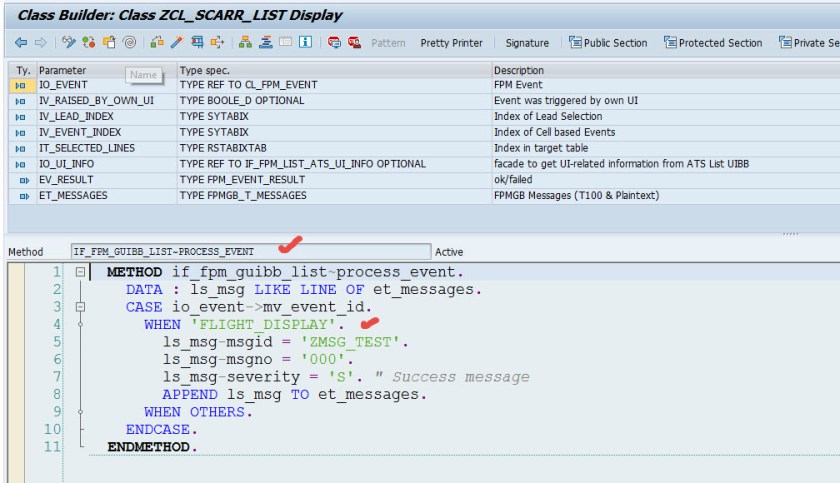The image size is (840, 483).
Task: Click the importing icon for IV_RAISED_BY_OWN_UI
Action: pos(20,101)
